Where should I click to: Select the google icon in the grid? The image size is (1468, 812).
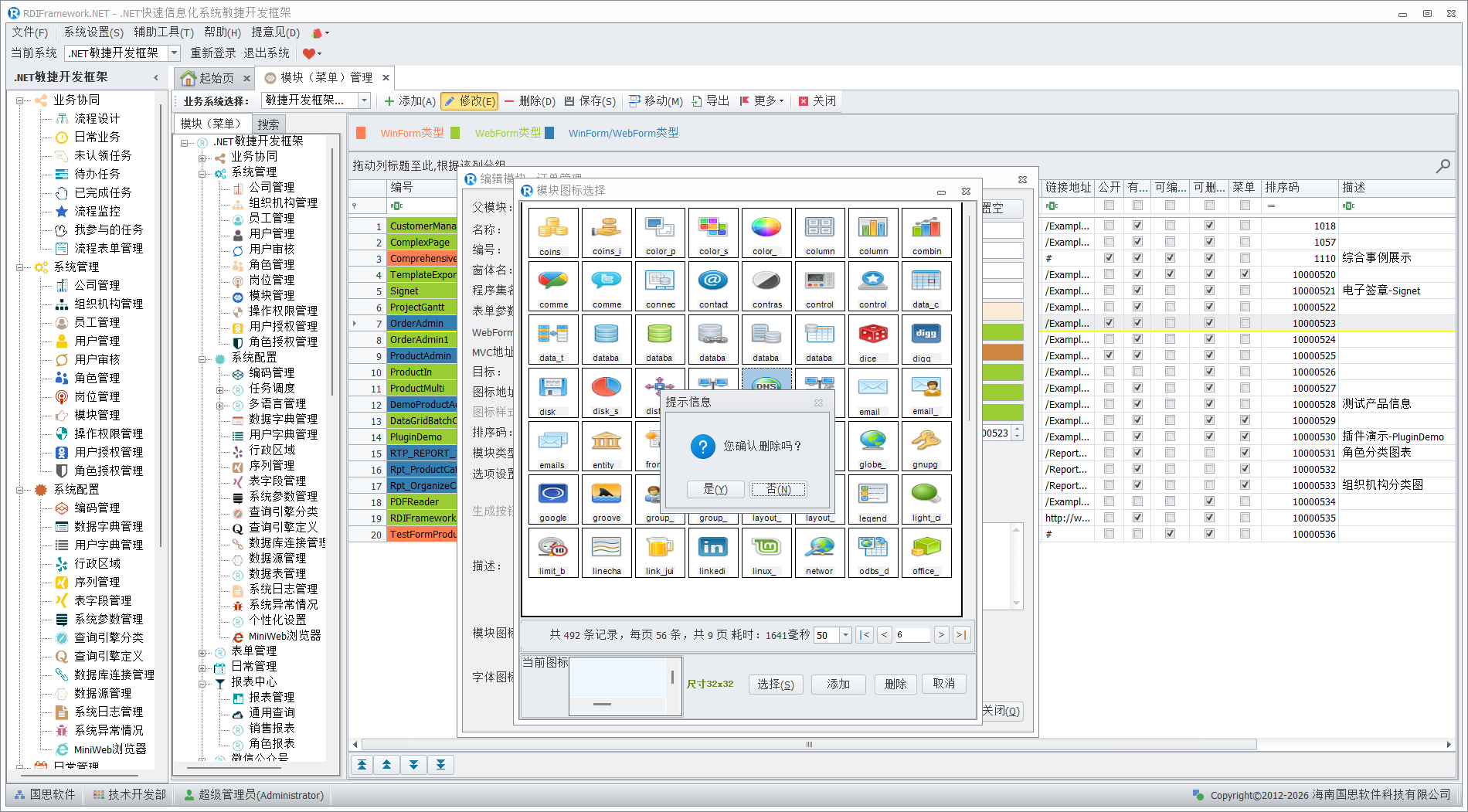tap(552, 499)
